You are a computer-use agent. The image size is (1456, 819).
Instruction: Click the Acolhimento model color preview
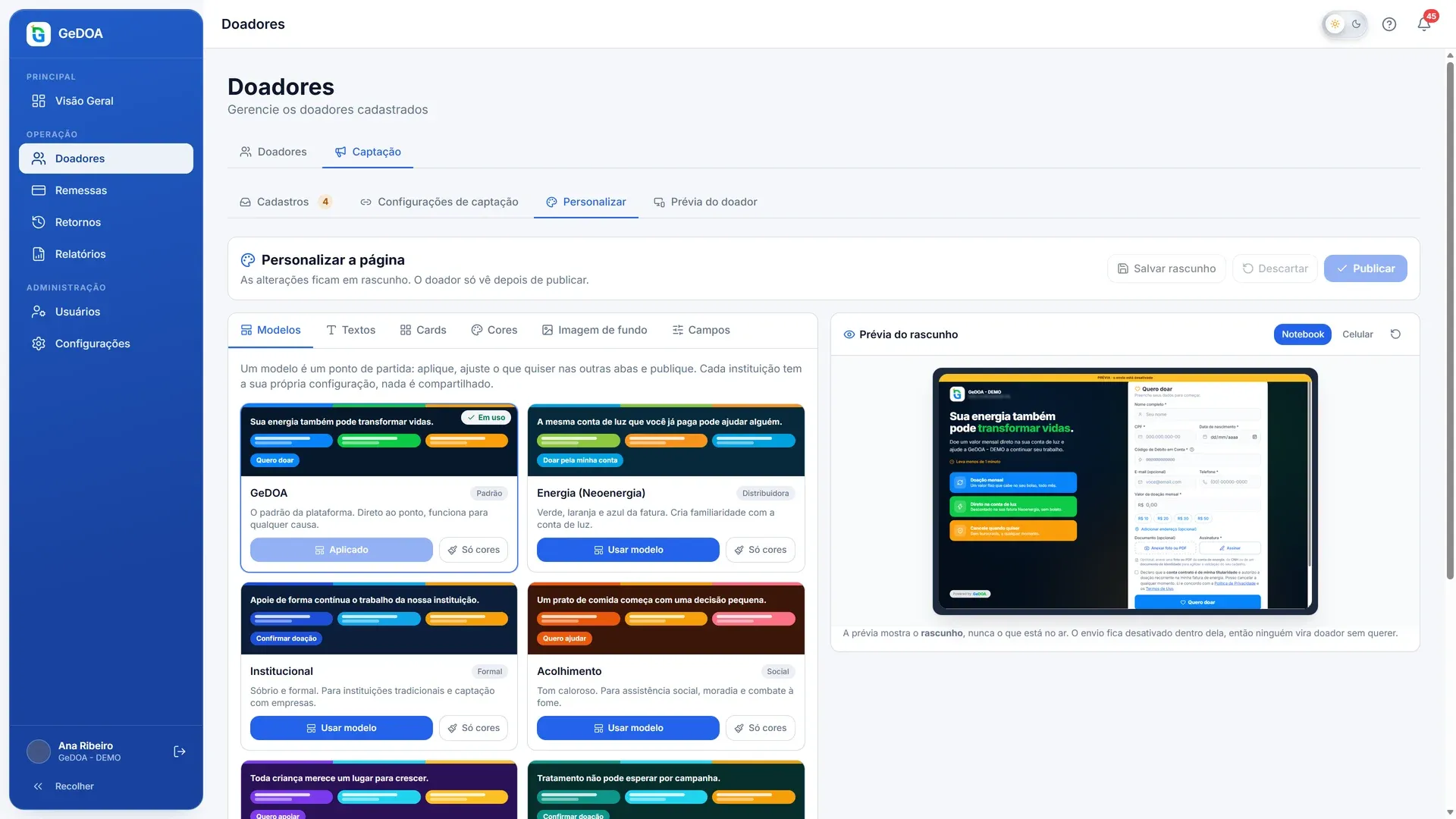pyautogui.click(x=666, y=619)
